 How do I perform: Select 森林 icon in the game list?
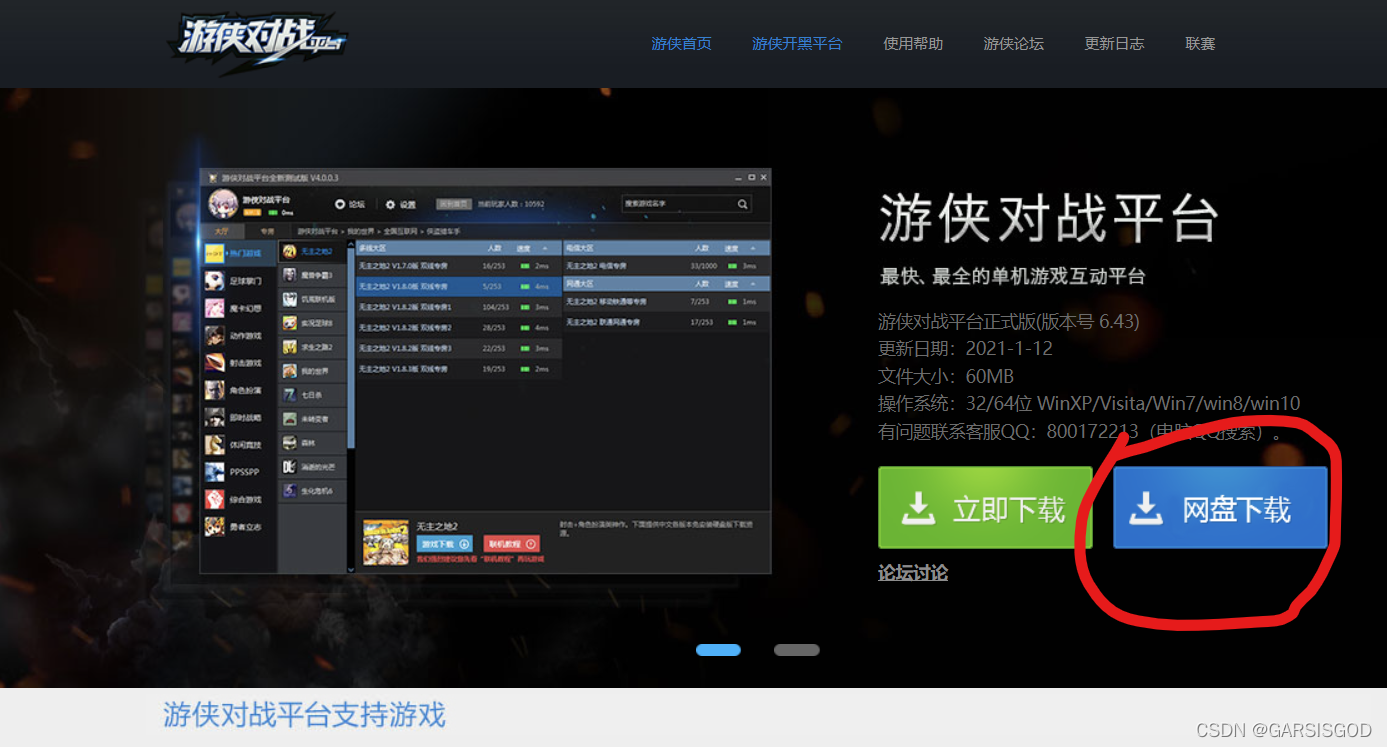click(290, 443)
